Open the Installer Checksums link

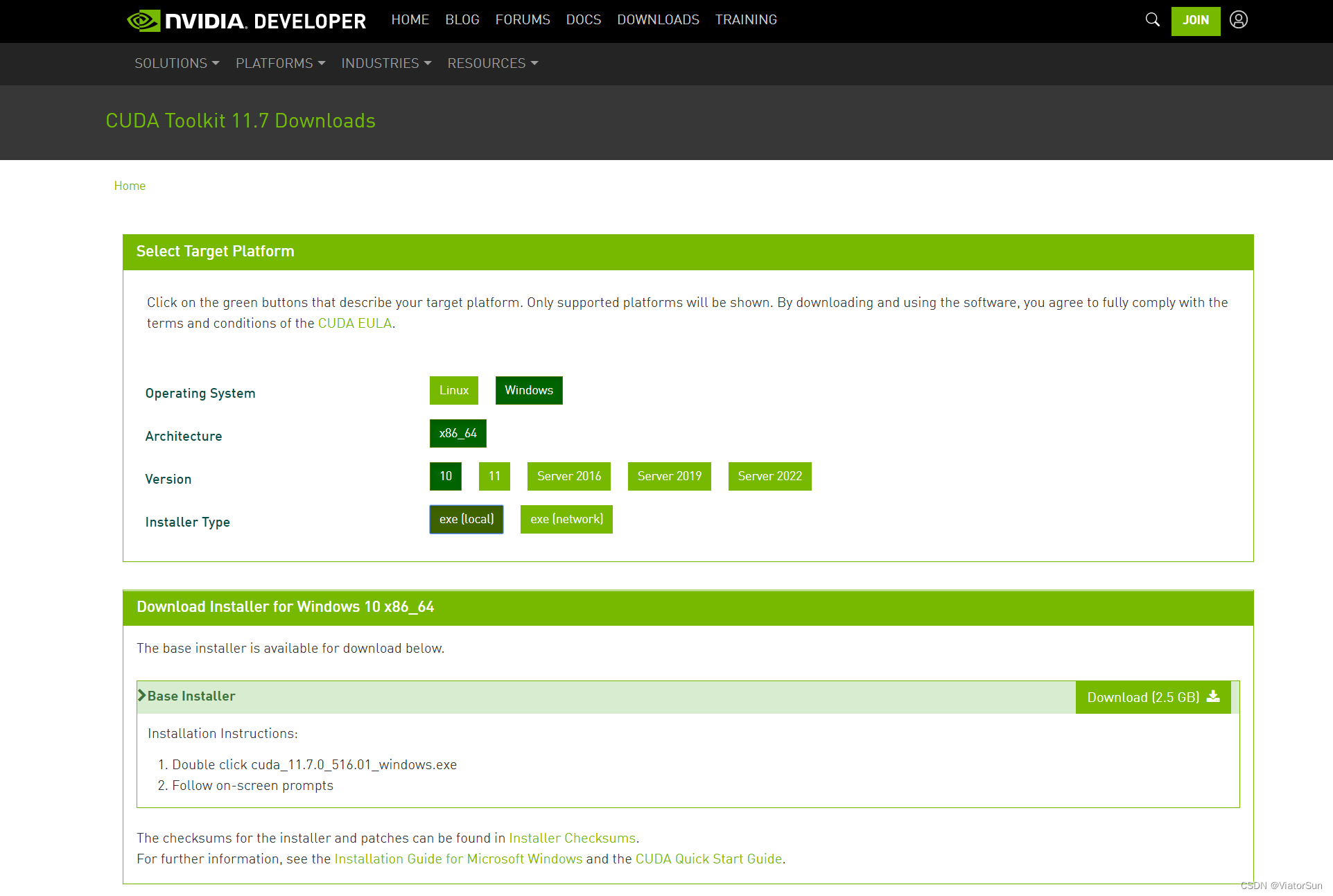point(572,838)
